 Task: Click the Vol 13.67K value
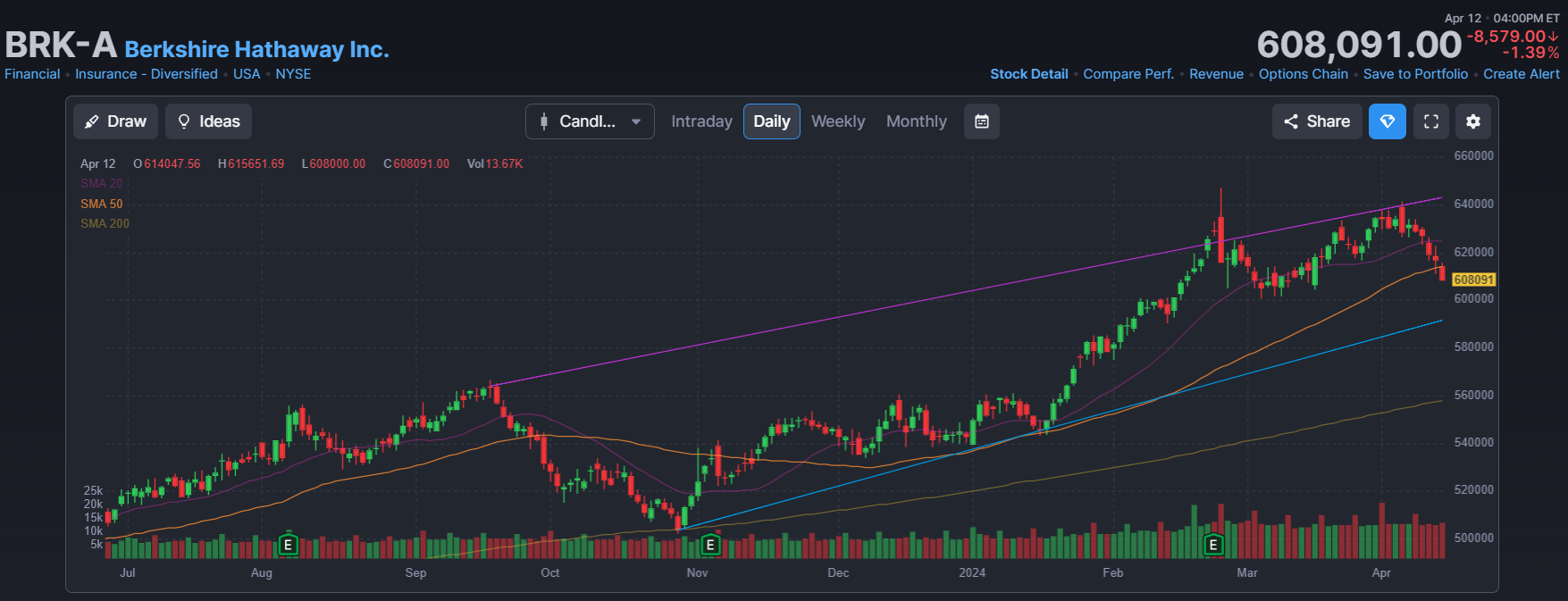coord(495,163)
